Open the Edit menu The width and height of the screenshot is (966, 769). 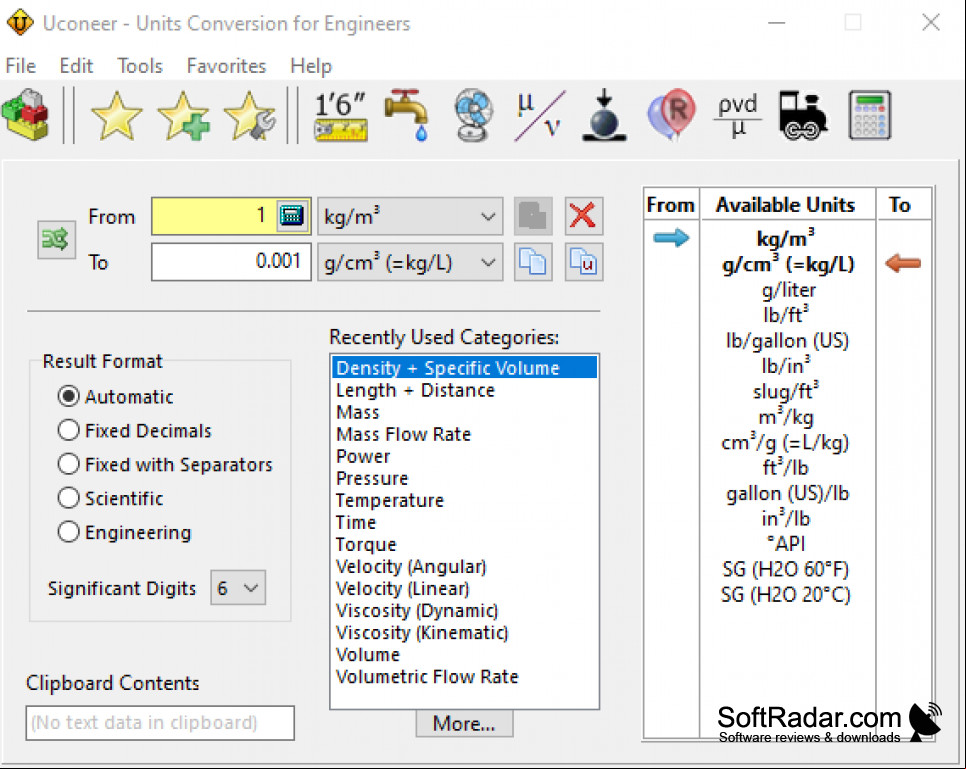click(76, 65)
